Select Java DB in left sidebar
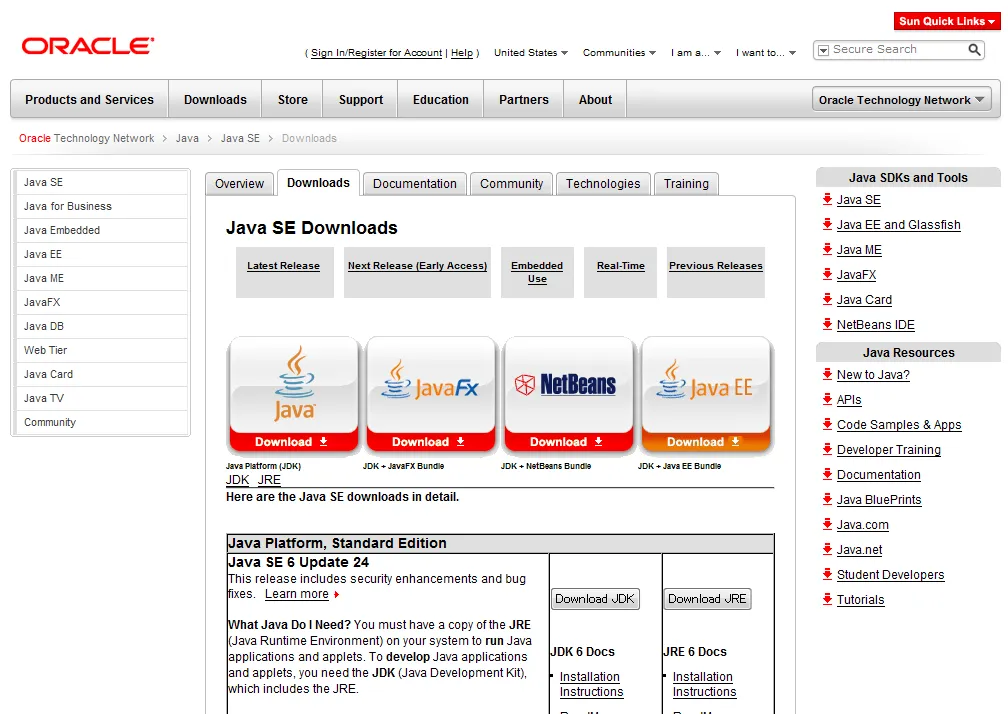The width and height of the screenshot is (1008, 714). click(x=102, y=326)
